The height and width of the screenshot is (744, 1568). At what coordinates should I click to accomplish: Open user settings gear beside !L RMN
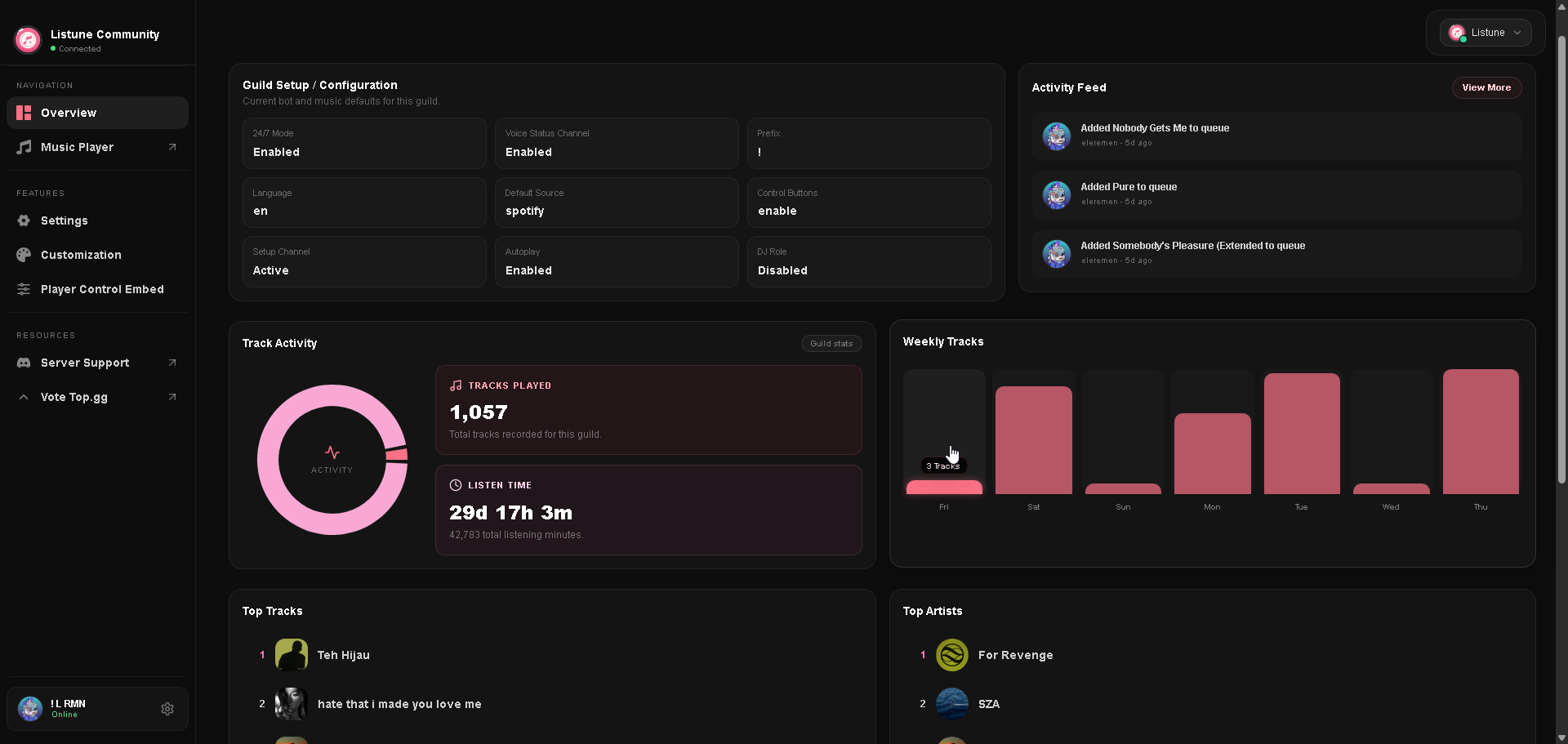tap(167, 709)
